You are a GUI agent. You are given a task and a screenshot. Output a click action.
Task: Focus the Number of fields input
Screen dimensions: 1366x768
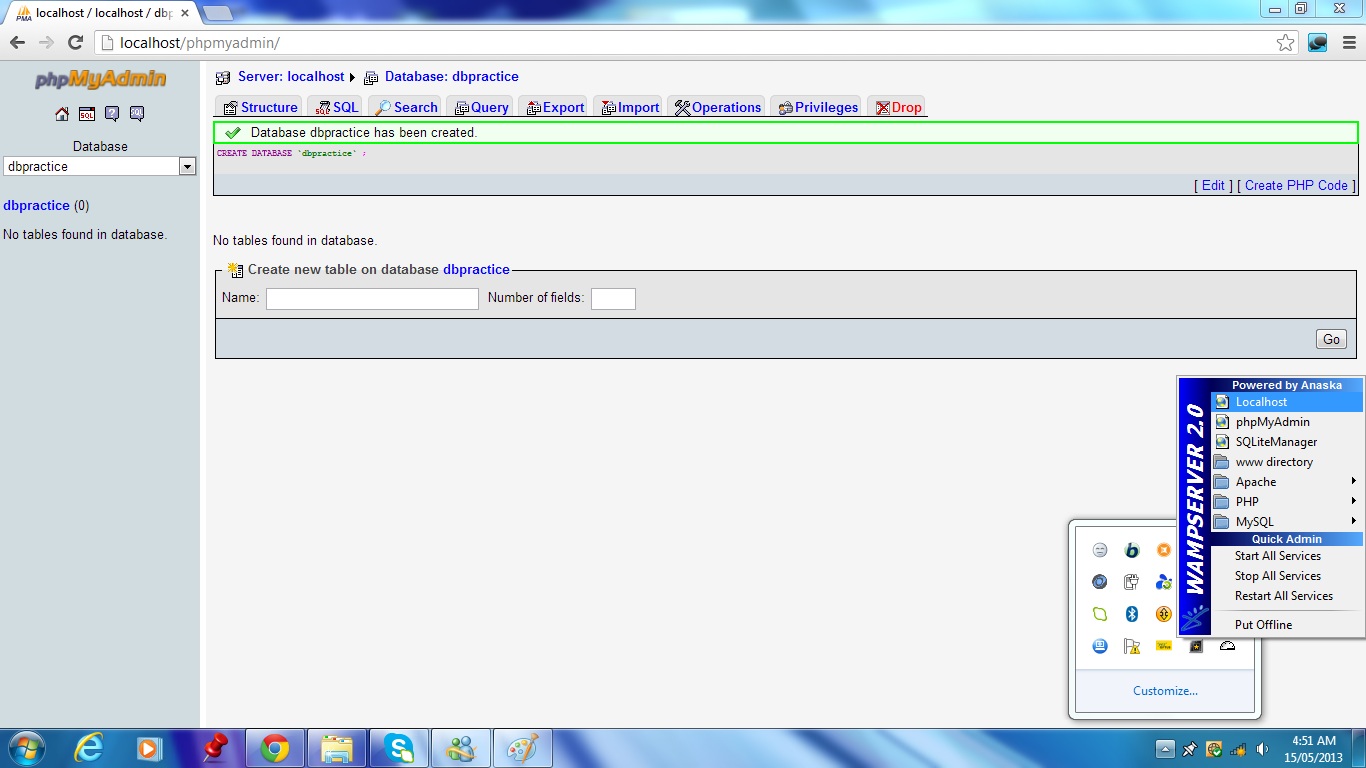click(x=613, y=299)
